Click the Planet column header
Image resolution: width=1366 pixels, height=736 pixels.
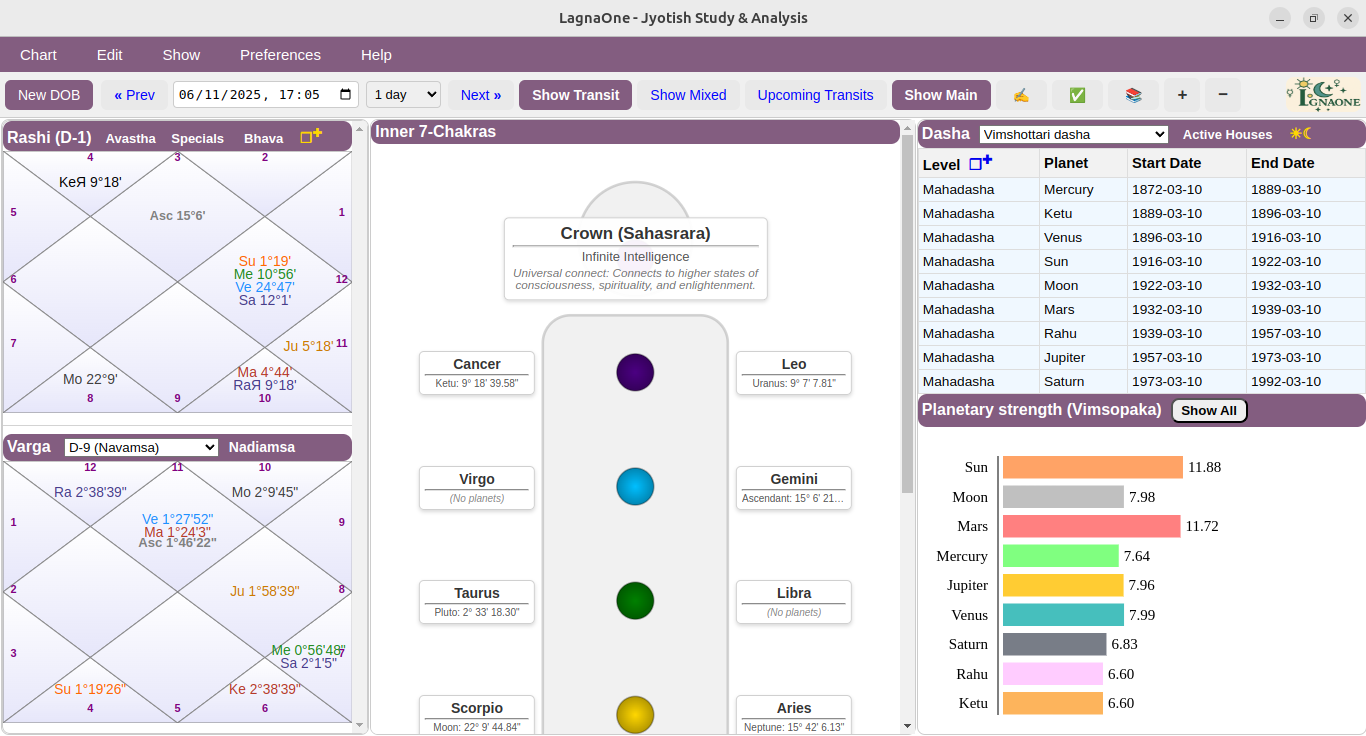point(1083,163)
